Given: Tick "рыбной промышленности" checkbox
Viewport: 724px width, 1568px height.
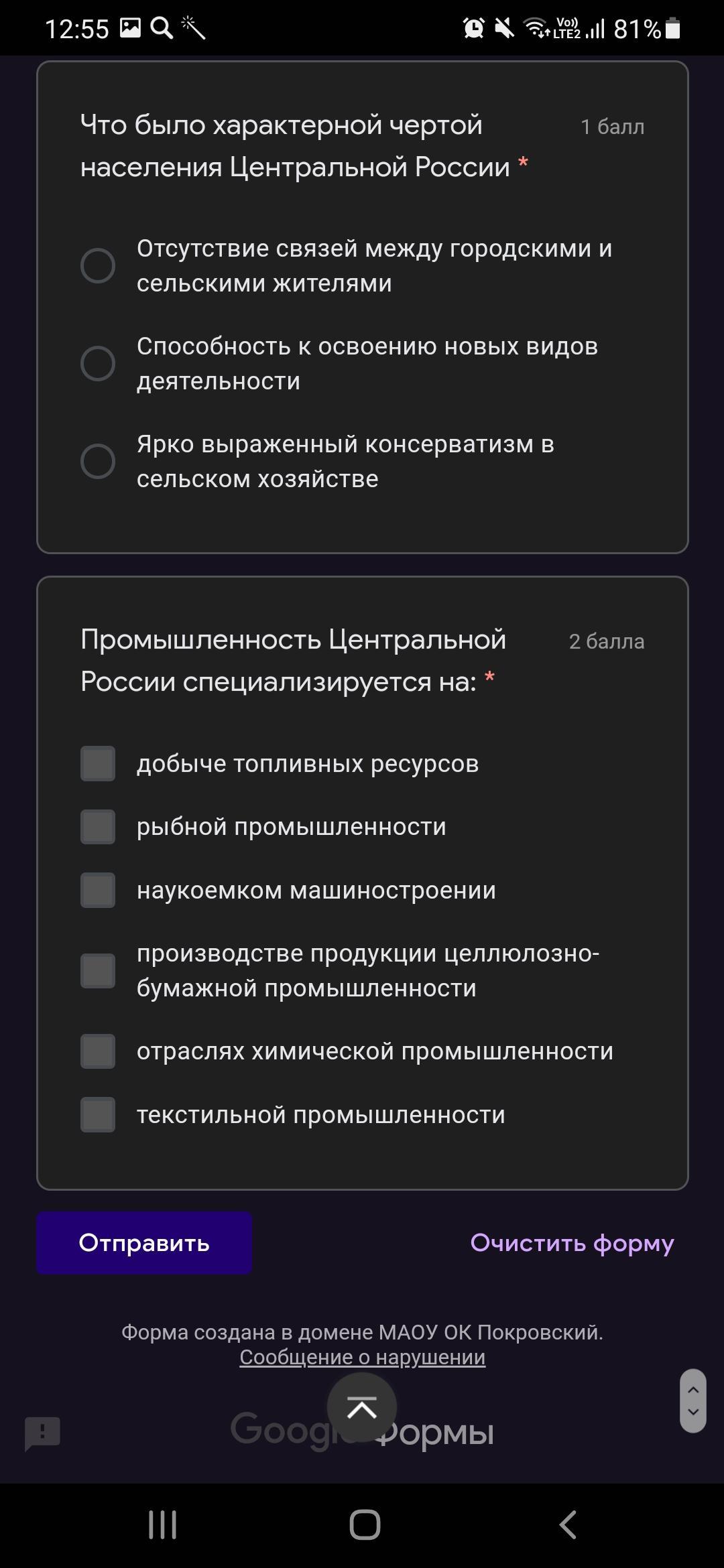Looking at the screenshot, I should tap(98, 827).
